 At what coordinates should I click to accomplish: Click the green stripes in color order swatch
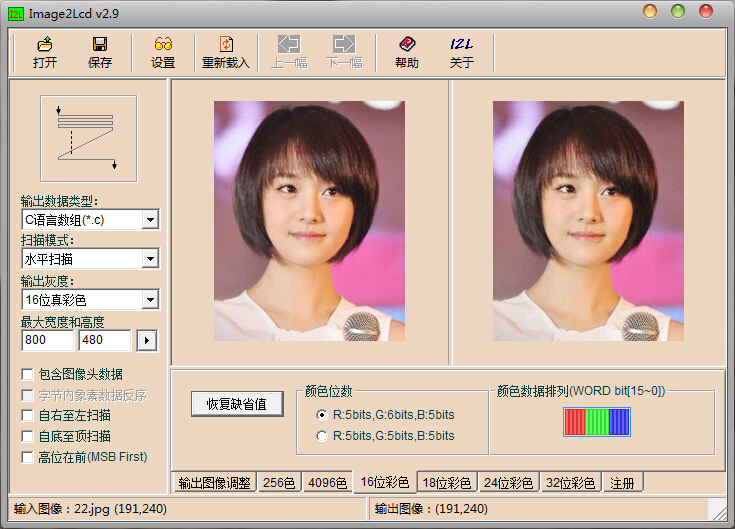tap(597, 422)
